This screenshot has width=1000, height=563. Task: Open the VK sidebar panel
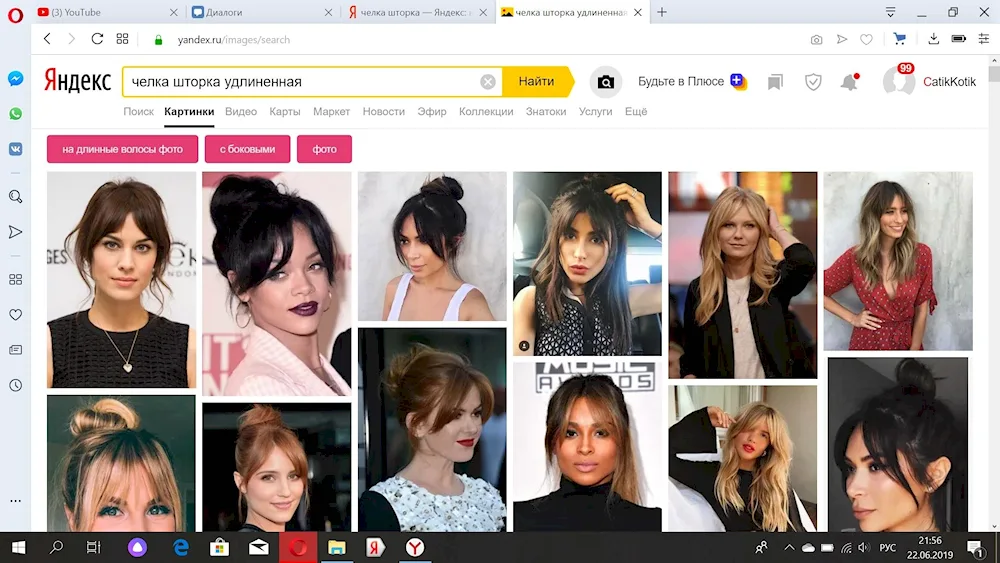click(15, 149)
